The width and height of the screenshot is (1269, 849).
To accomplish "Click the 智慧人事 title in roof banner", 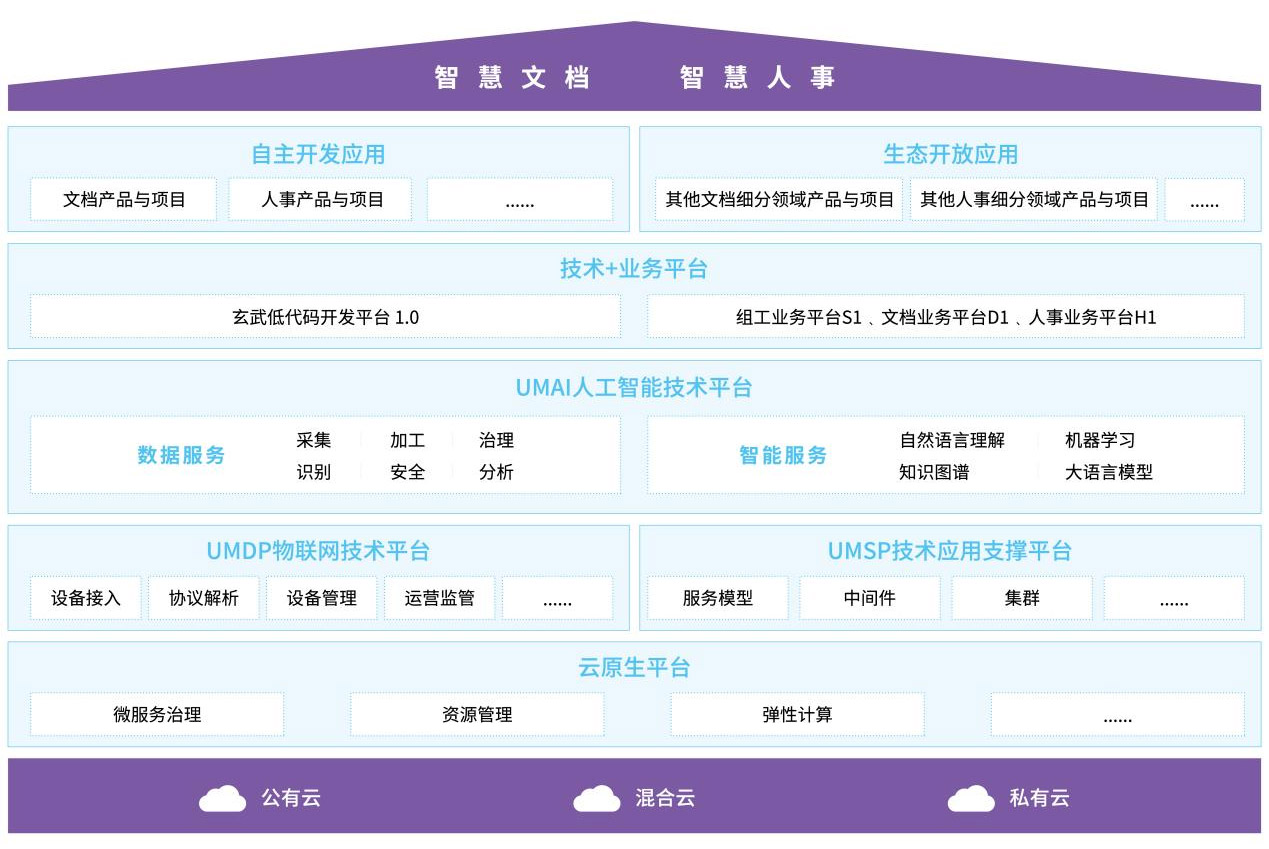I will click(757, 78).
